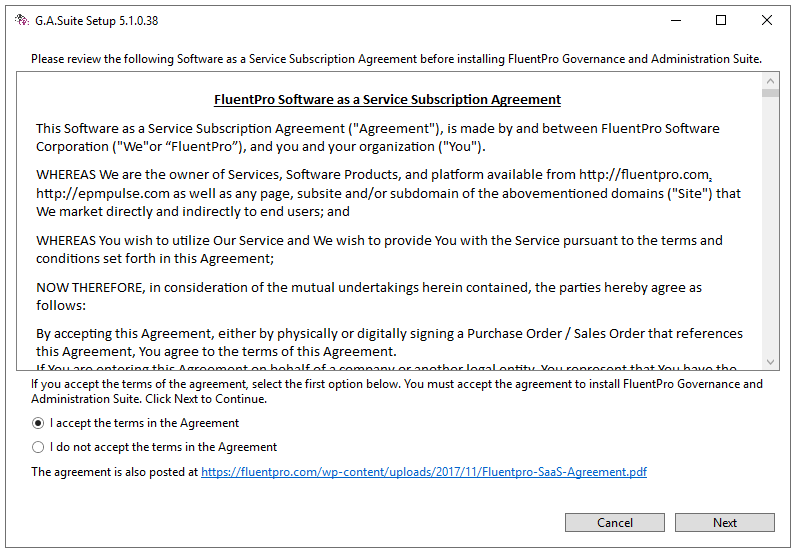Click the 'This Software as a Service' paragraph
The height and width of the screenshot is (553, 796).
(x=378, y=138)
